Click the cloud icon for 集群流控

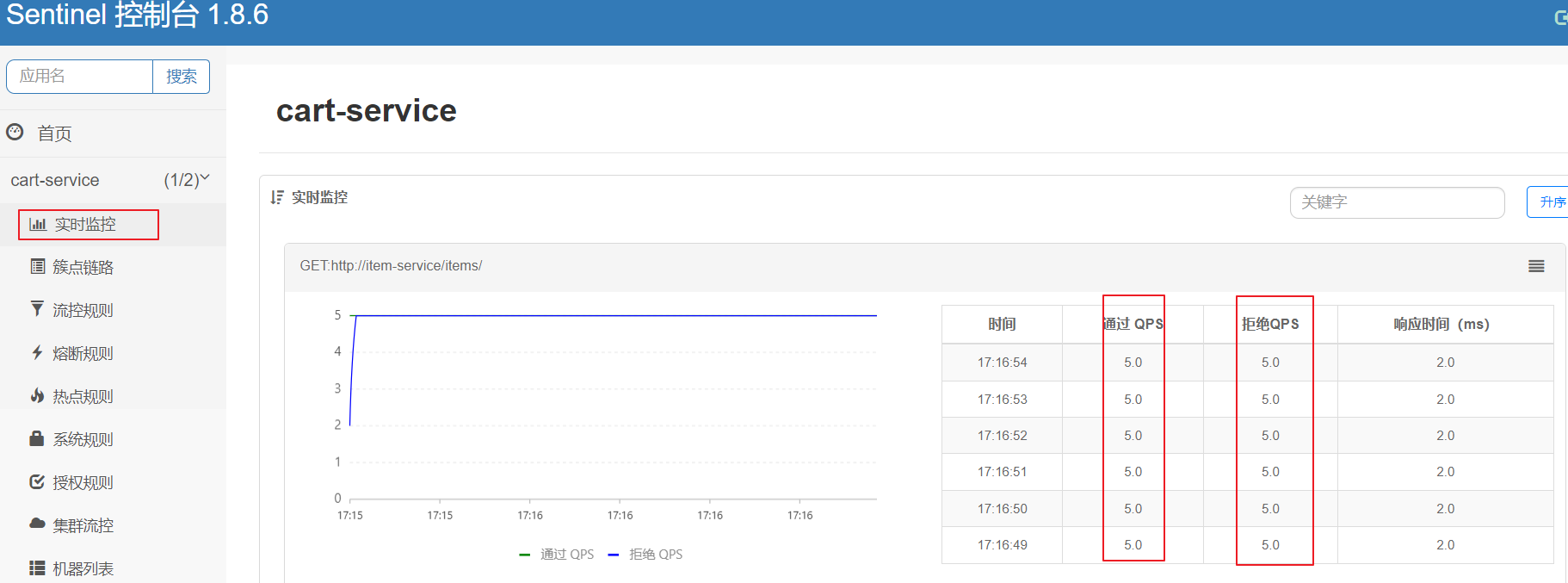tap(37, 524)
